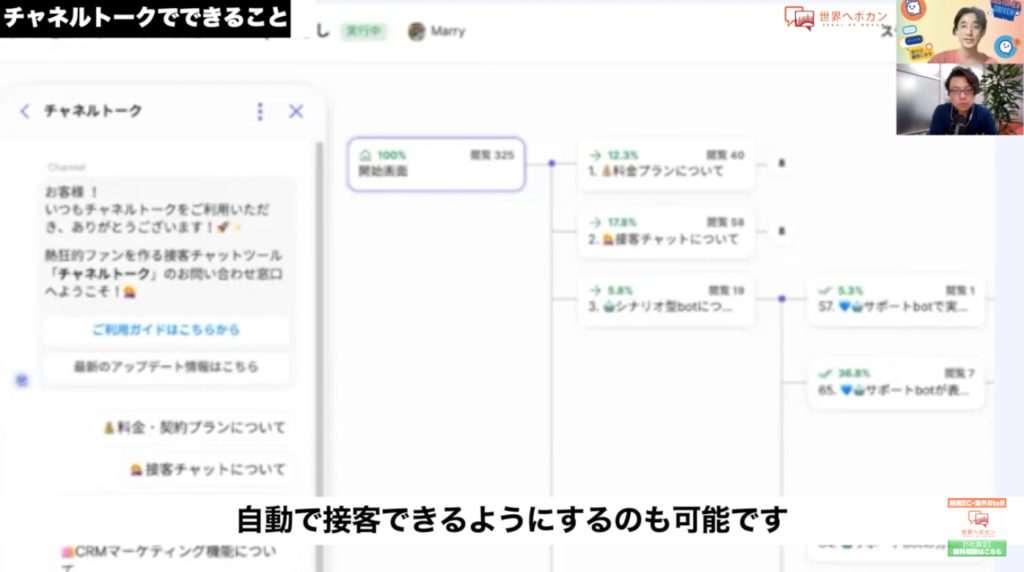Click the 閲覧 325 count
The width and height of the screenshot is (1024, 572).
(x=492, y=155)
